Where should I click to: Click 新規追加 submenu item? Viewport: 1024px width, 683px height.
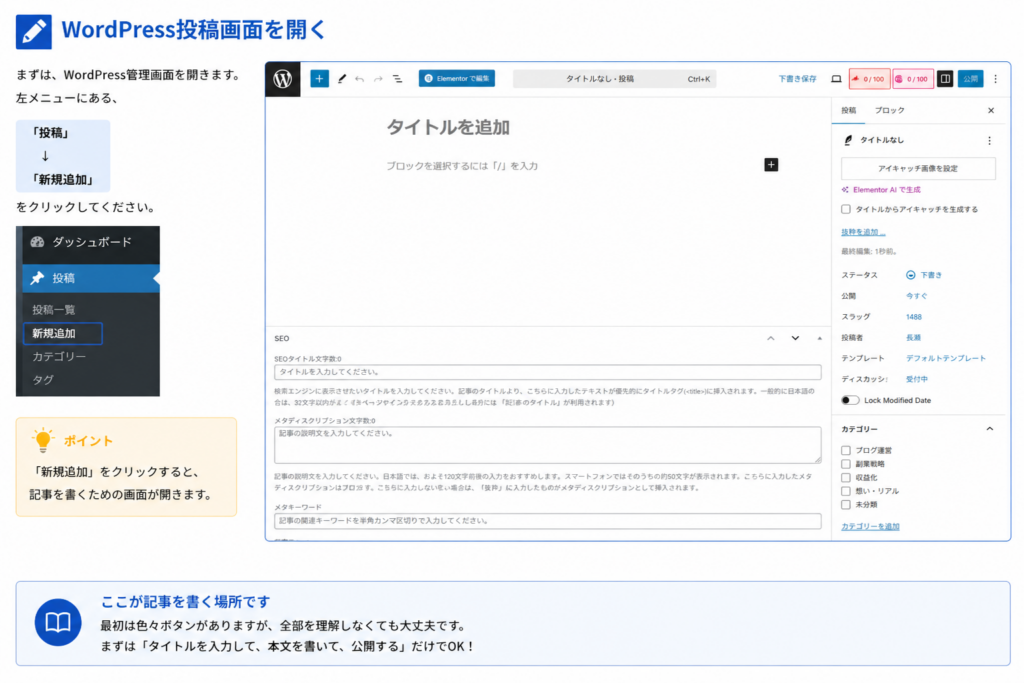63,334
